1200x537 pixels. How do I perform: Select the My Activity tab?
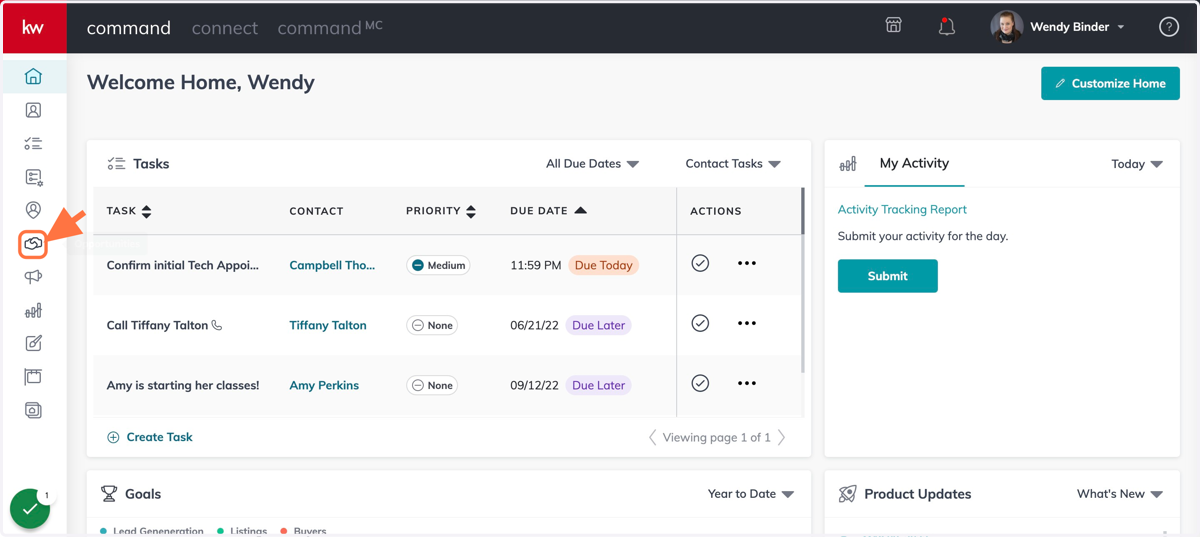coord(914,163)
